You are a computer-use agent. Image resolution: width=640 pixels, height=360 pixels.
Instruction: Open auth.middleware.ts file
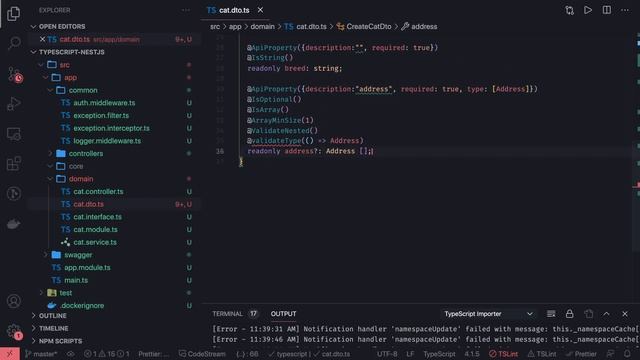pos(104,103)
